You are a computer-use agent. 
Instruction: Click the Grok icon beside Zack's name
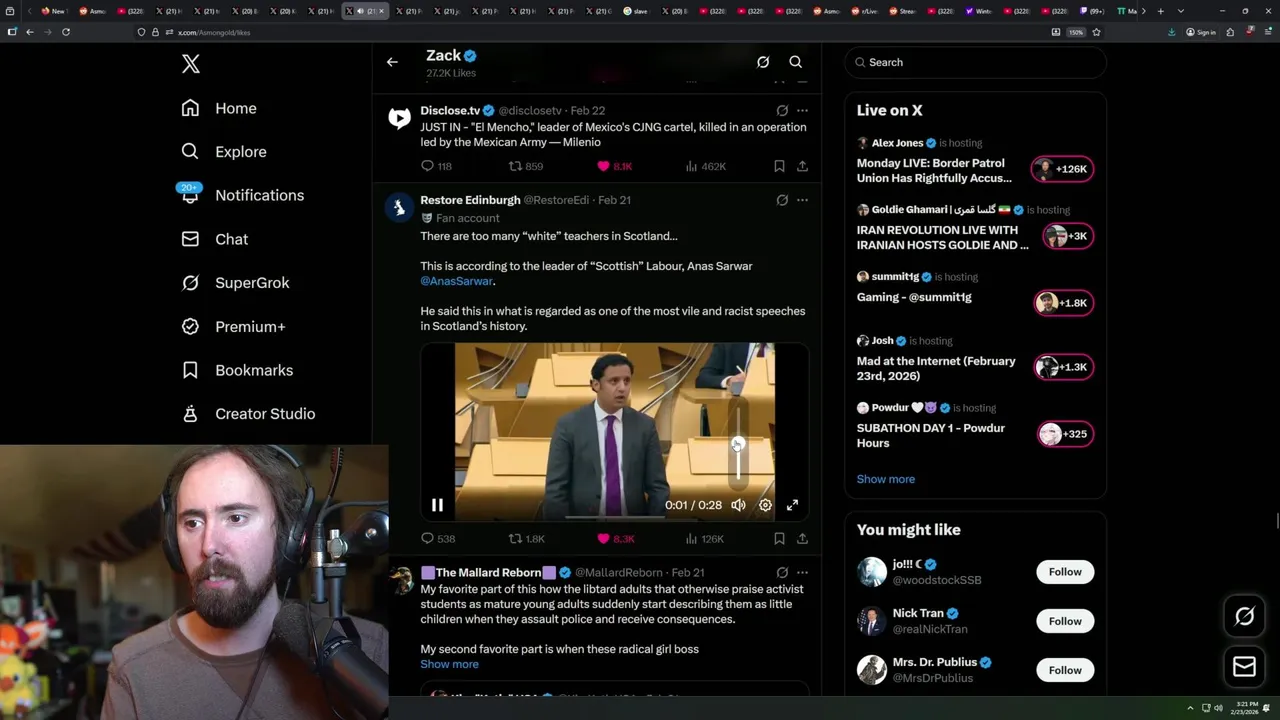click(x=763, y=62)
